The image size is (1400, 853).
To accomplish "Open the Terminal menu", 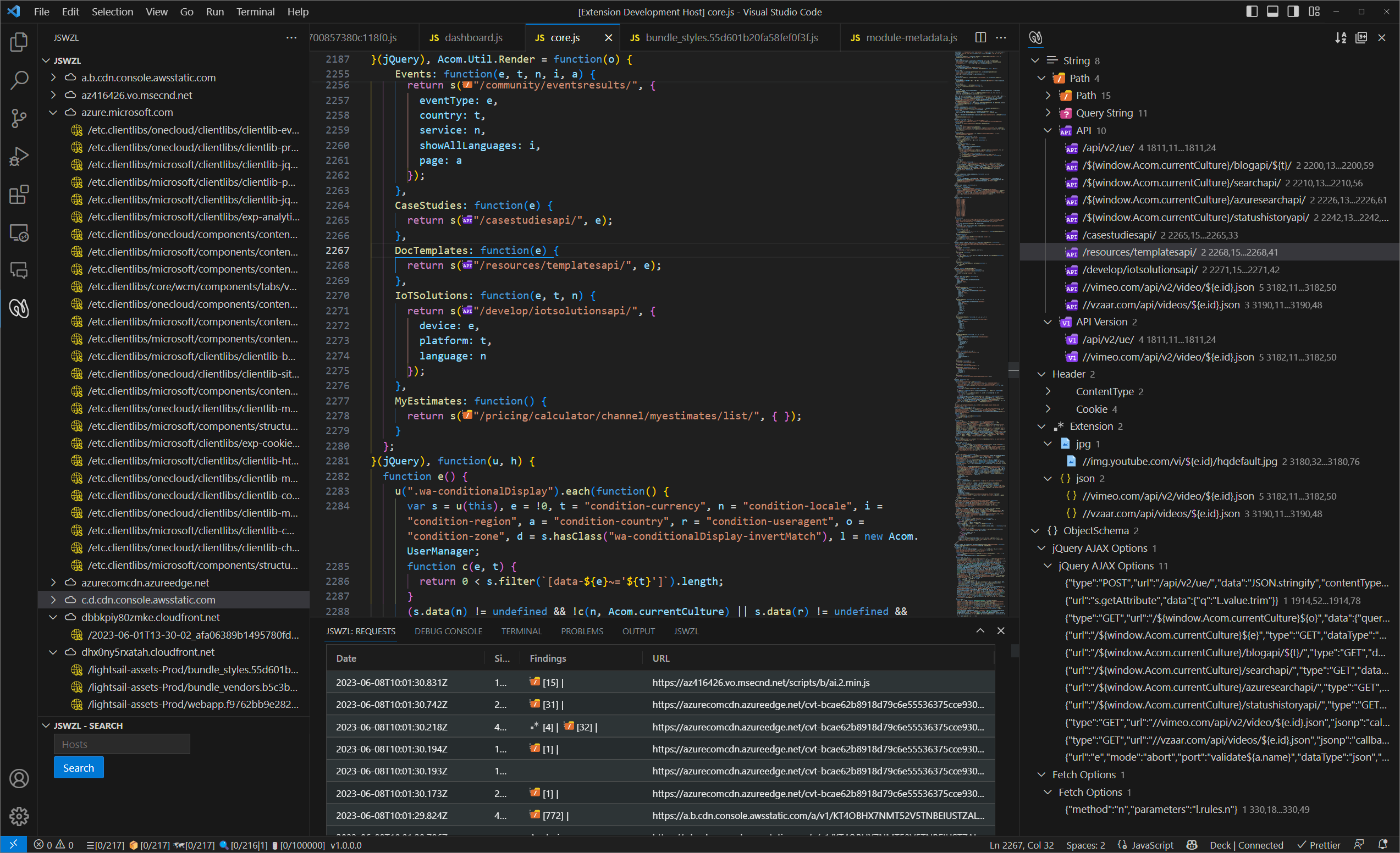I will tap(255, 12).
